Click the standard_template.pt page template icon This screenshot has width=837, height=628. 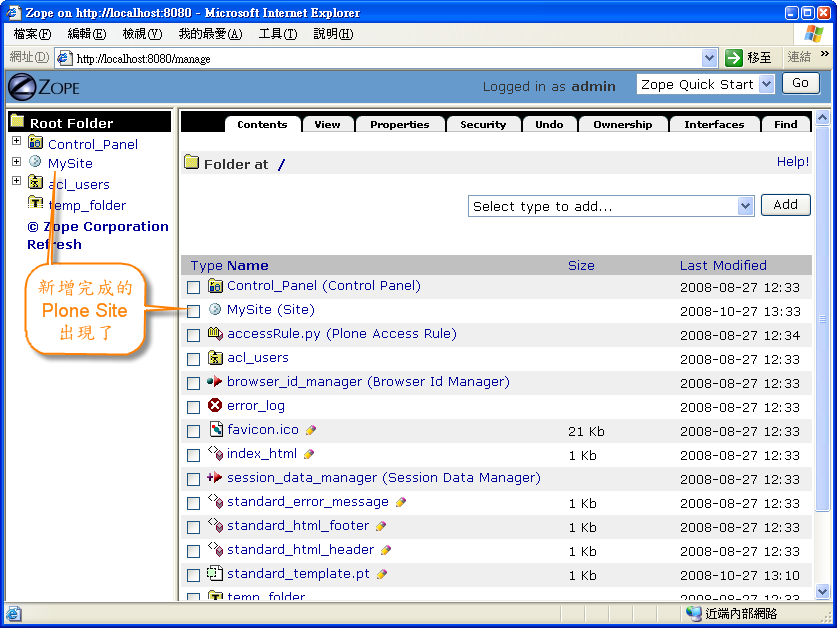tap(215, 574)
